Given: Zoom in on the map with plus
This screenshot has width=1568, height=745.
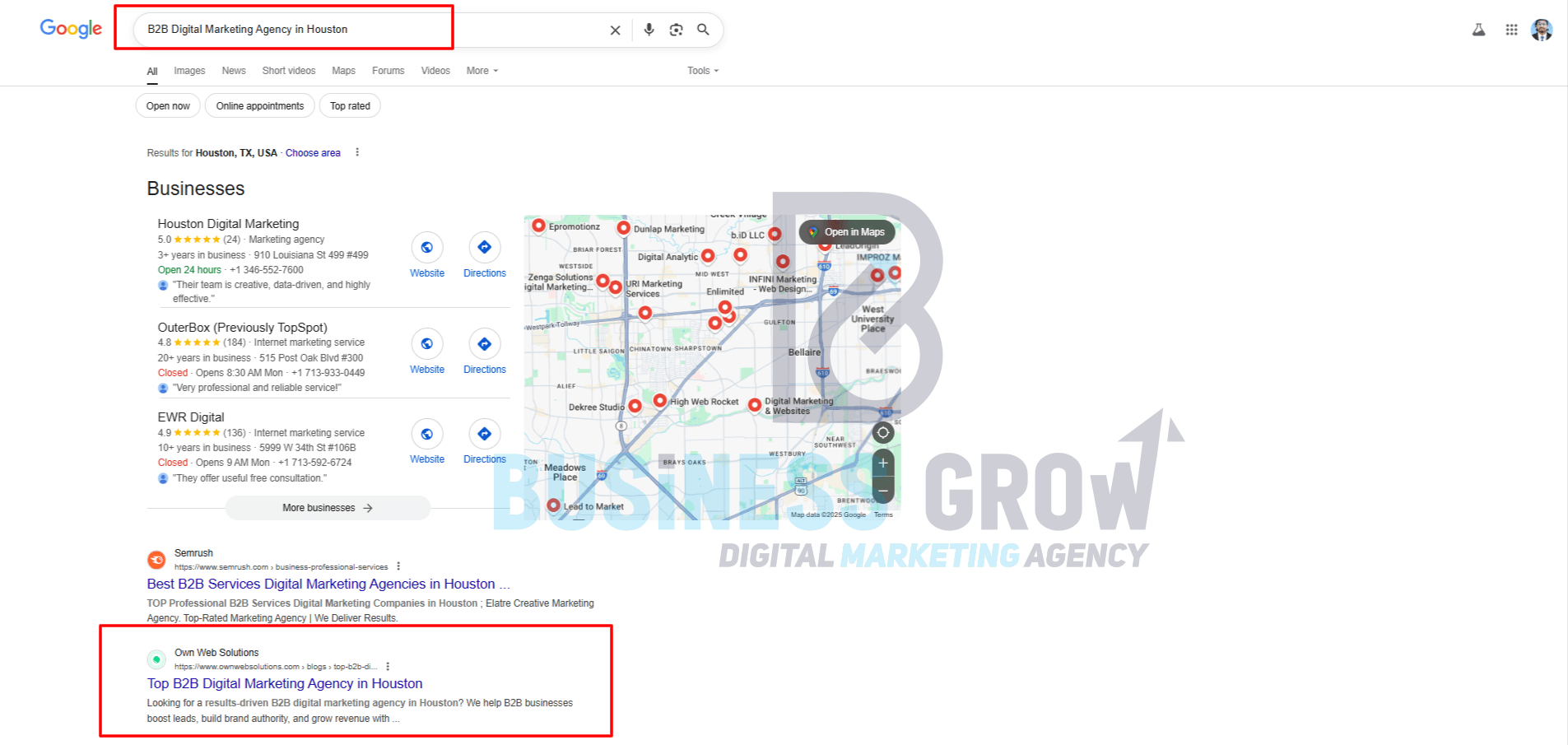Looking at the screenshot, I should [x=883, y=463].
